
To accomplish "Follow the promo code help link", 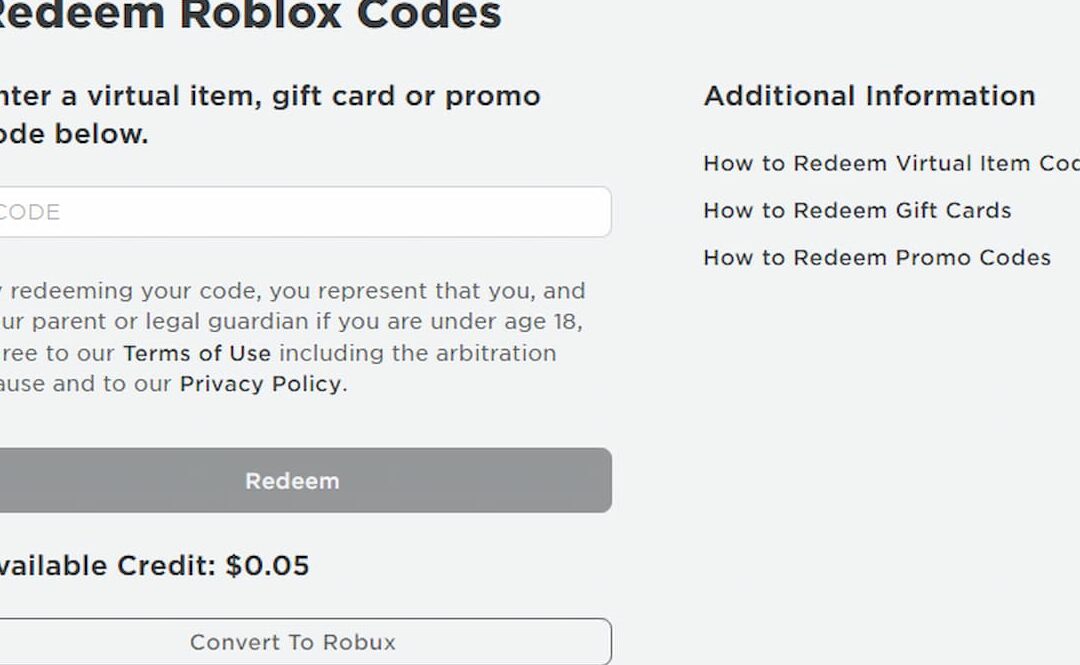I will (876, 257).
